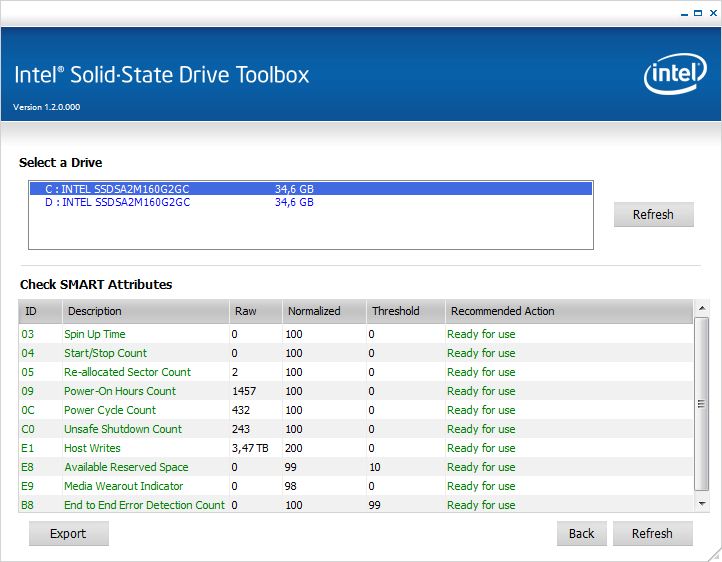Close the Toolbox window
Screen dimensions: 722x562
pyautogui.click(x=713, y=13)
